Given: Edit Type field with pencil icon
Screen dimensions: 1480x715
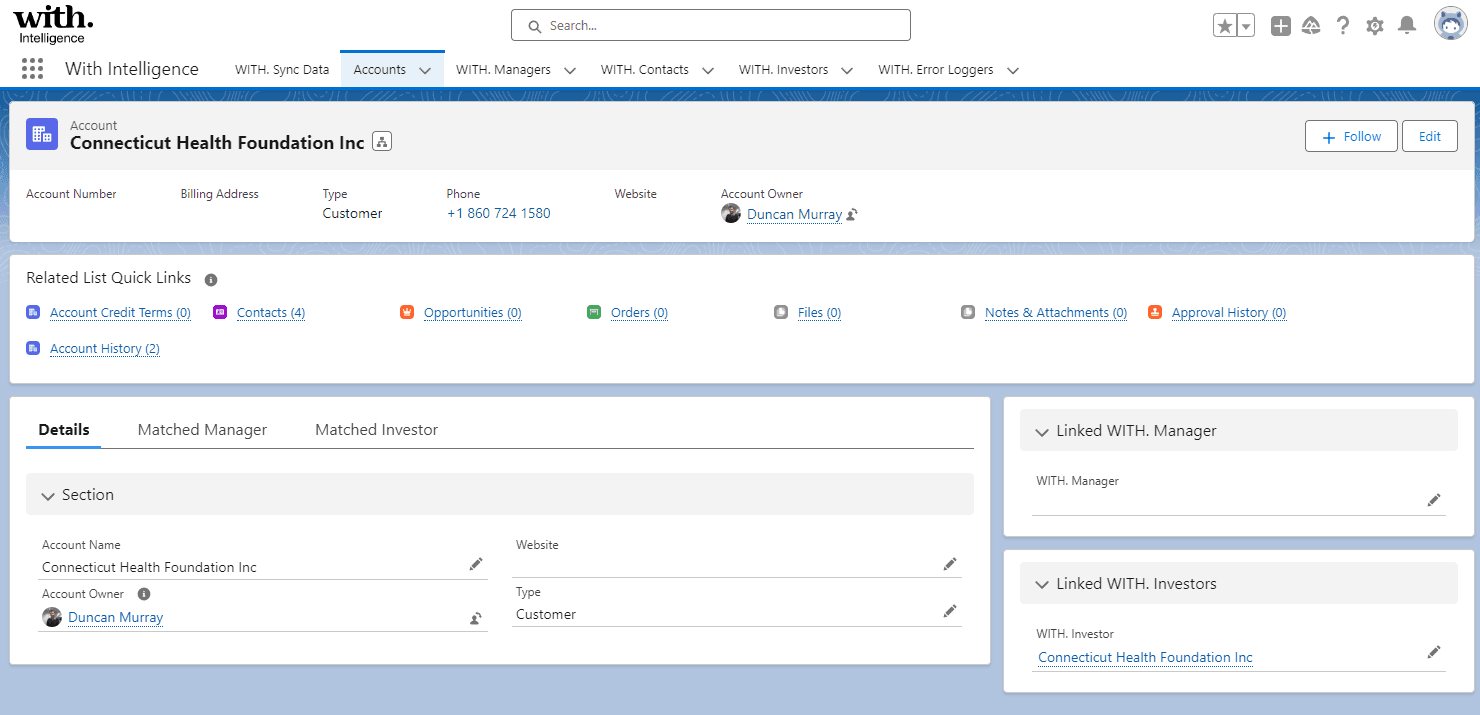Looking at the screenshot, I should pyautogui.click(x=950, y=611).
